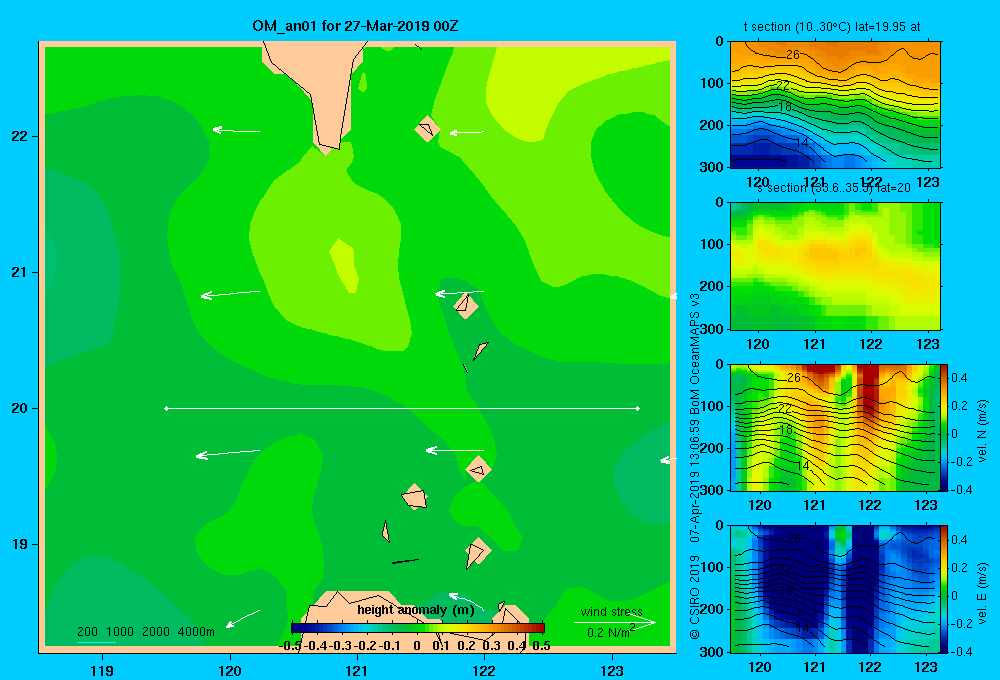1000x680 pixels.
Task: Click longitude label 122 below the main map
Action: click(484, 670)
